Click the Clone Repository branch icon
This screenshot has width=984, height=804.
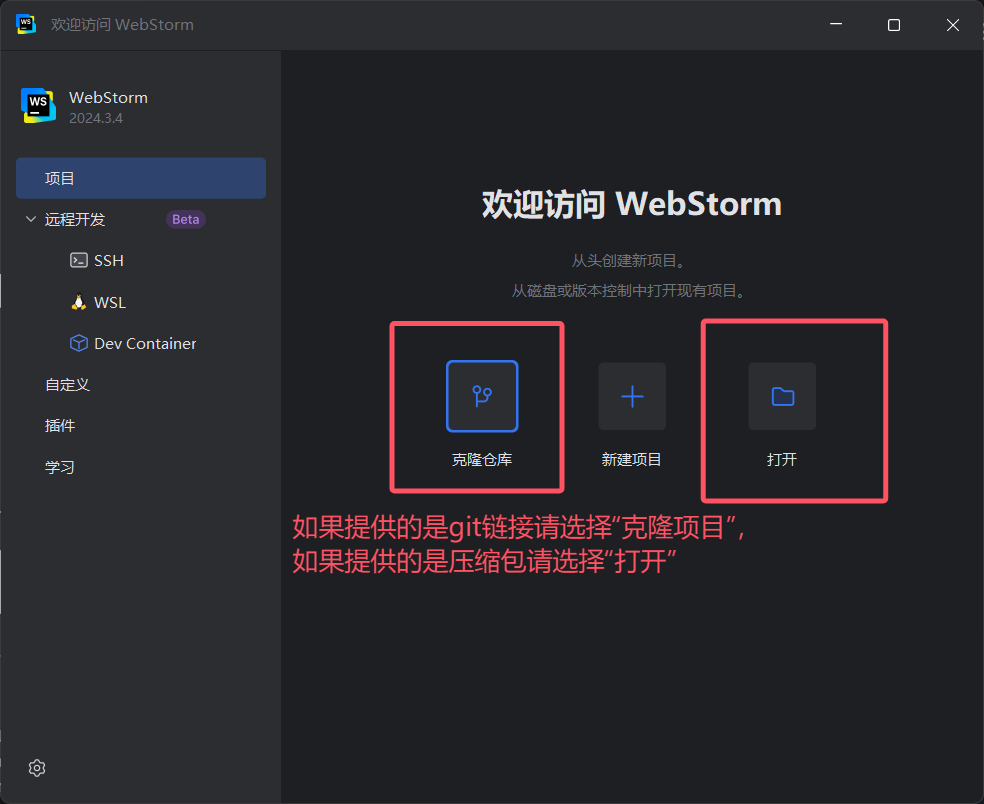click(482, 396)
